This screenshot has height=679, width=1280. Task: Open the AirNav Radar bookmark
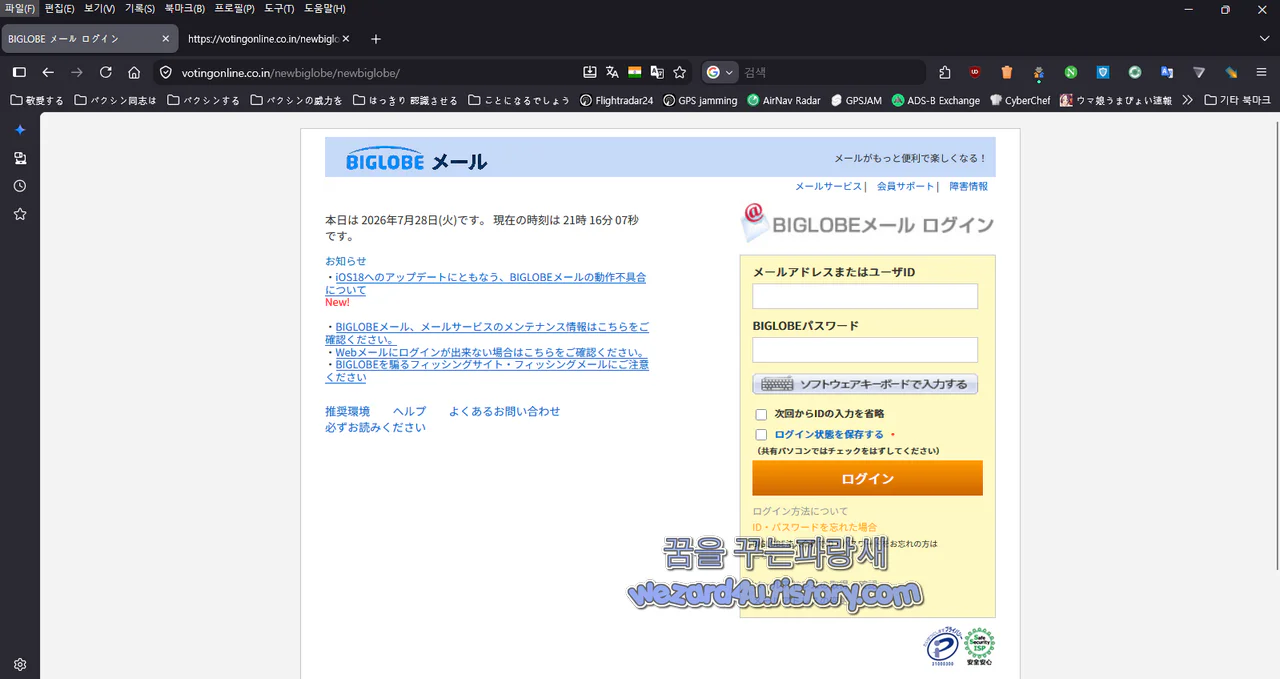[783, 100]
